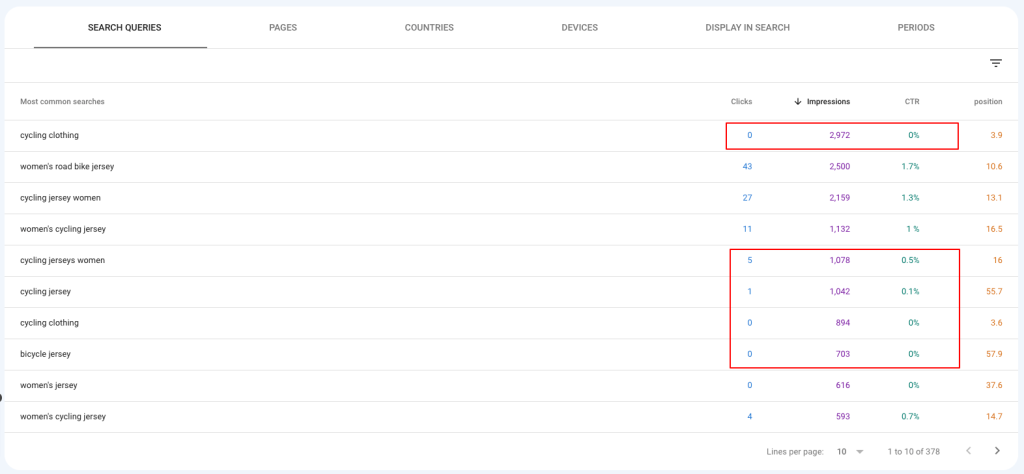Click the 3.9 position value
The height and width of the screenshot is (474, 1024).
pyautogui.click(x=996, y=135)
